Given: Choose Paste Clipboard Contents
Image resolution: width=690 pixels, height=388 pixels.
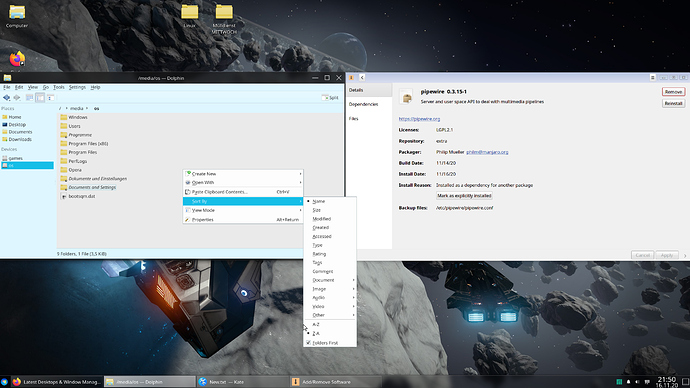Looking at the screenshot, I should (x=243, y=192).
